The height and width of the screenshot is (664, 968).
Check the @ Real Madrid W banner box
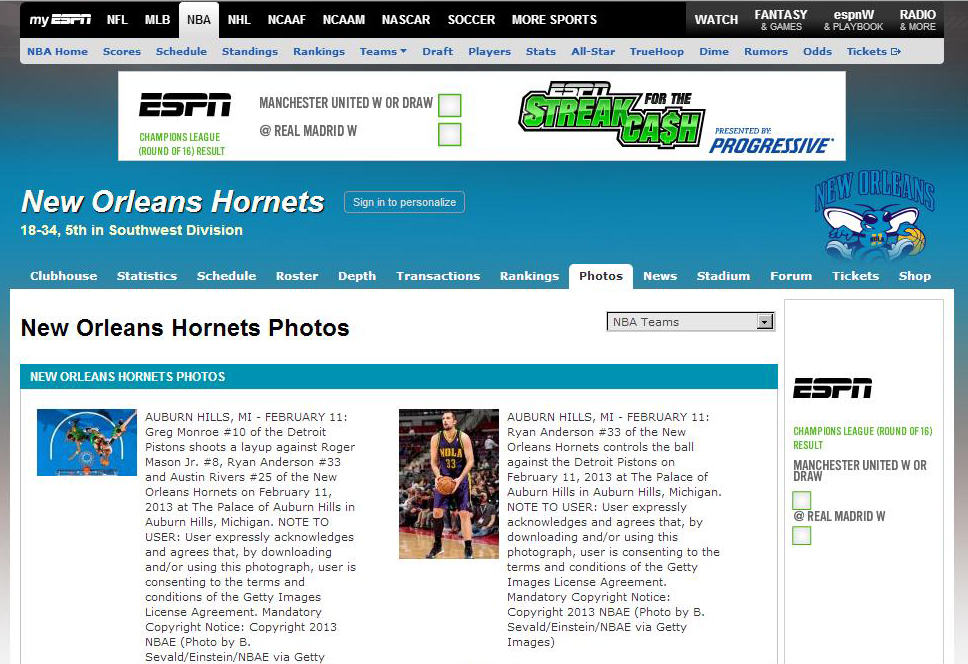click(450, 133)
